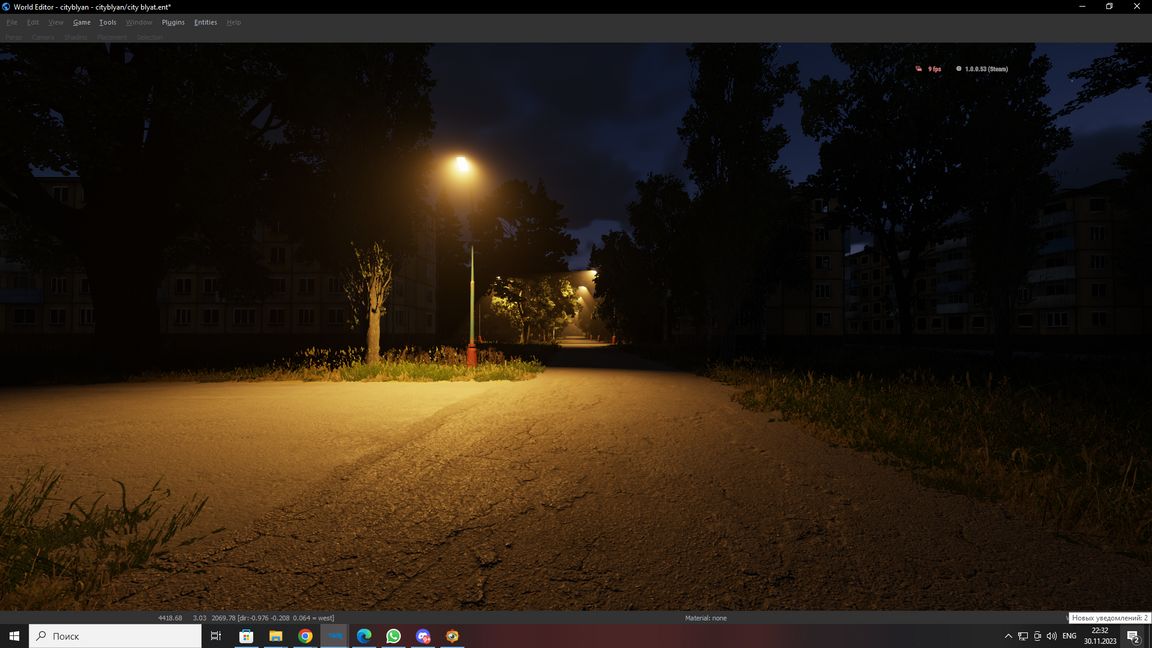Open the network status tray icon

1023,636
